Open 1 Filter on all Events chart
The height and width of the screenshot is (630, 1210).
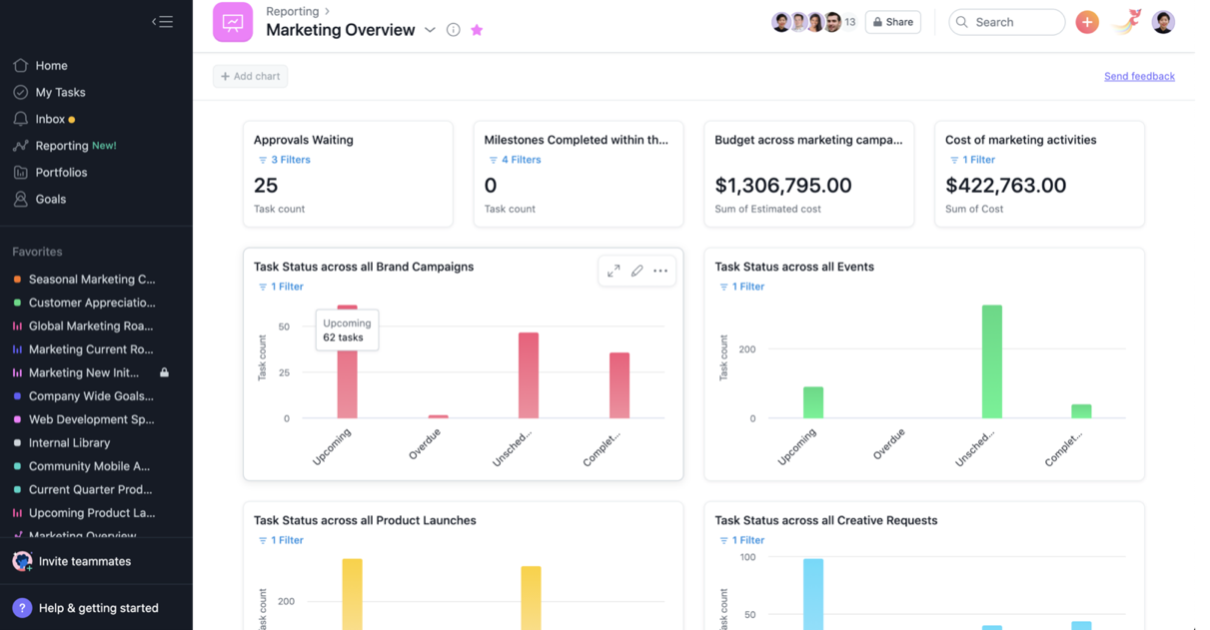[741, 287]
